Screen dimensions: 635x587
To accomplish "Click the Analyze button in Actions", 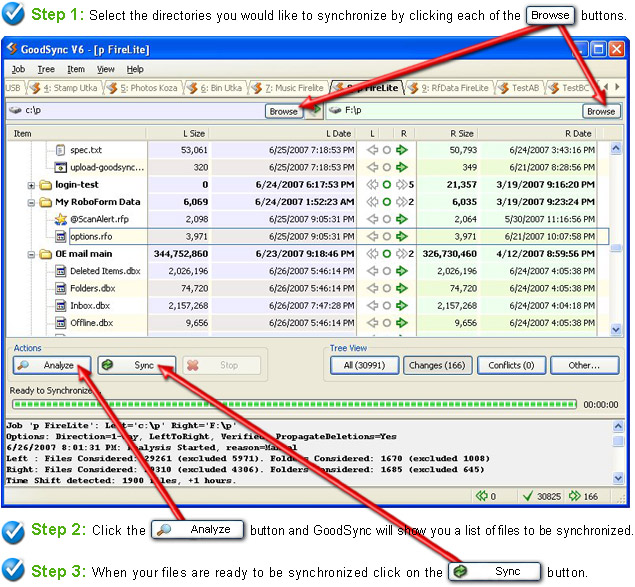I will click(x=51, y=366).
